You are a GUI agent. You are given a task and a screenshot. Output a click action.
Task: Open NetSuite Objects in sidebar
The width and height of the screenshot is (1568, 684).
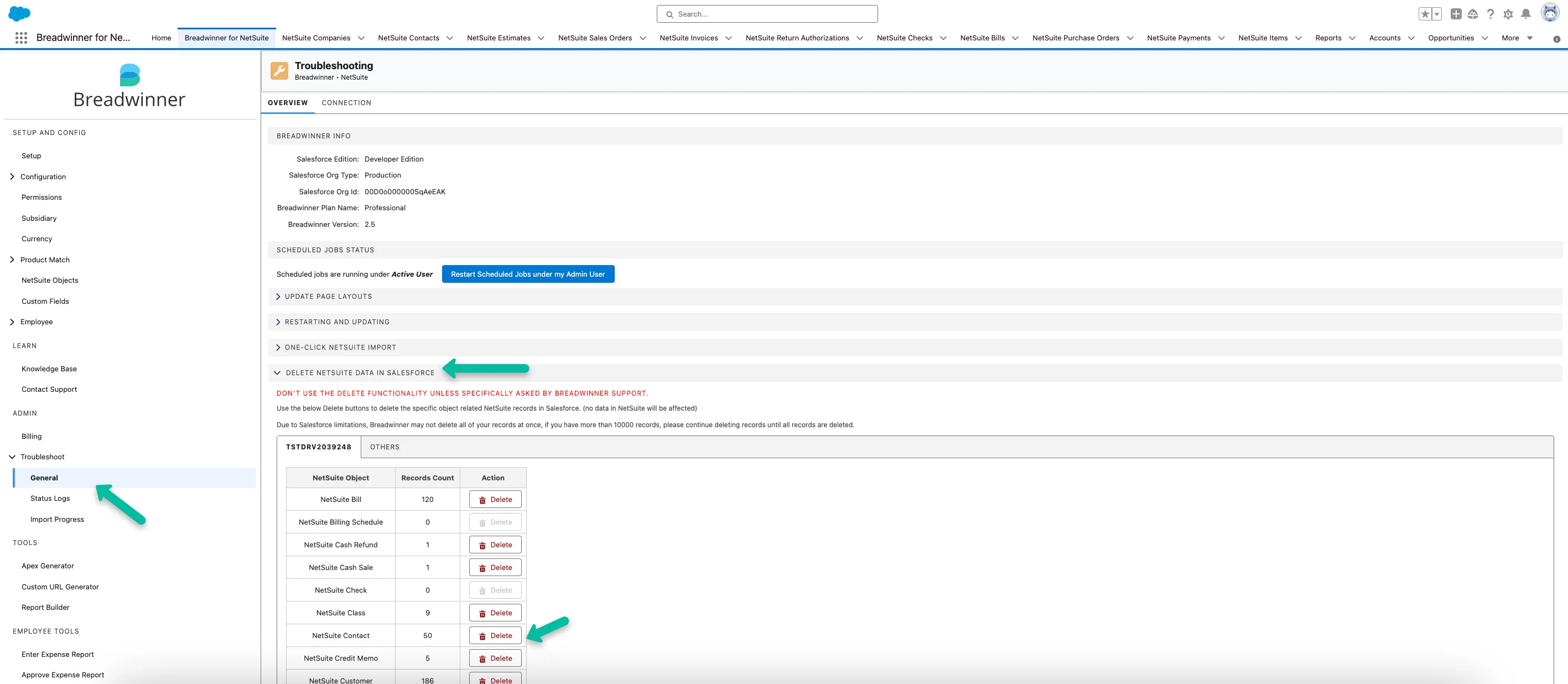[x=50, y=281]
